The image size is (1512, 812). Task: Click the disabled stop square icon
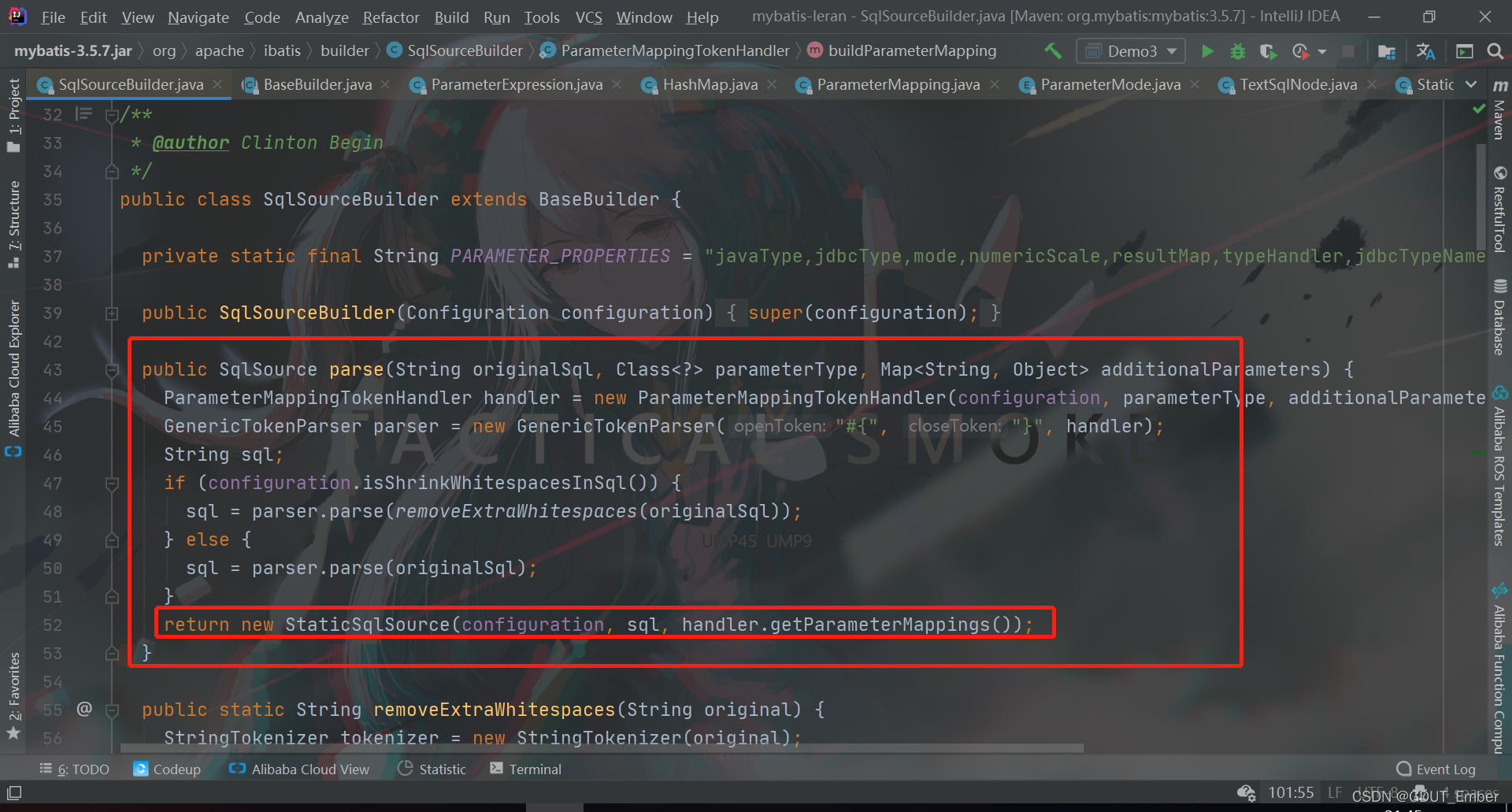(x=1348, y=51)
